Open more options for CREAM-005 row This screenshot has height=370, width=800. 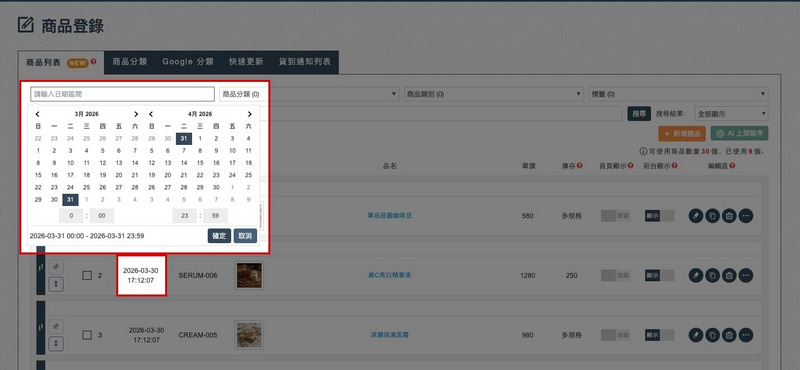pos(746,335)
